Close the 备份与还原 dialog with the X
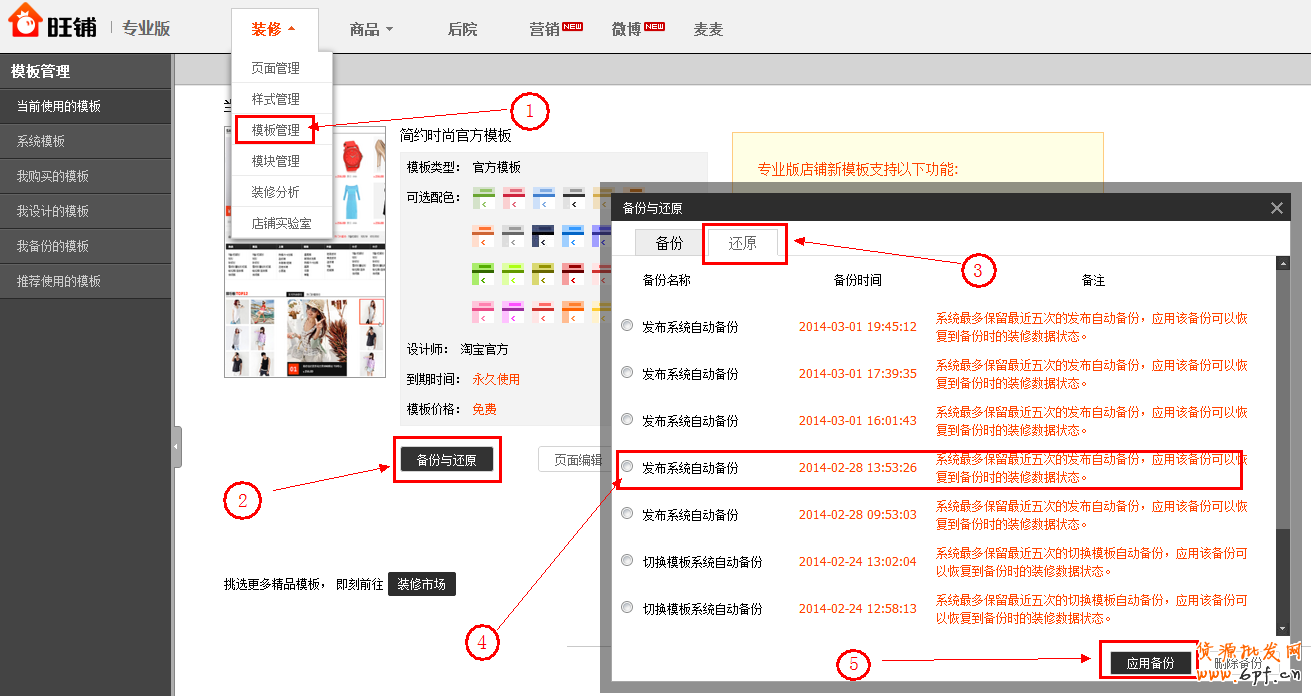 [1276, 207]
